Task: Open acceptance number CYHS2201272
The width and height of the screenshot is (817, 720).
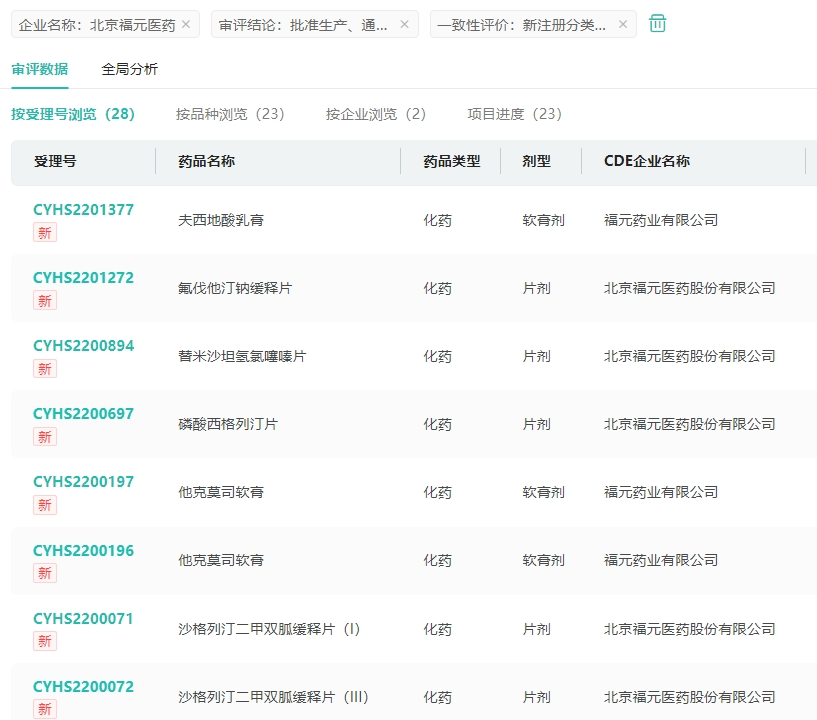Action: (x=83, y=278)
